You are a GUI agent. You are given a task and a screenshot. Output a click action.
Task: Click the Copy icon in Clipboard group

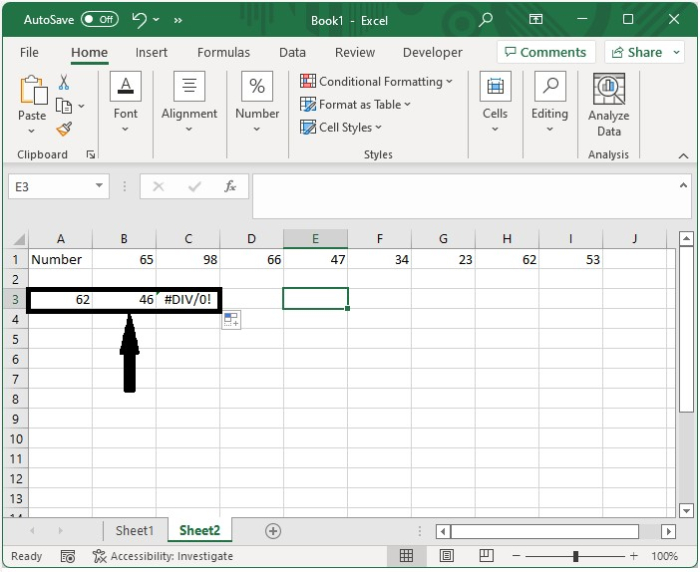click(64, 106)
